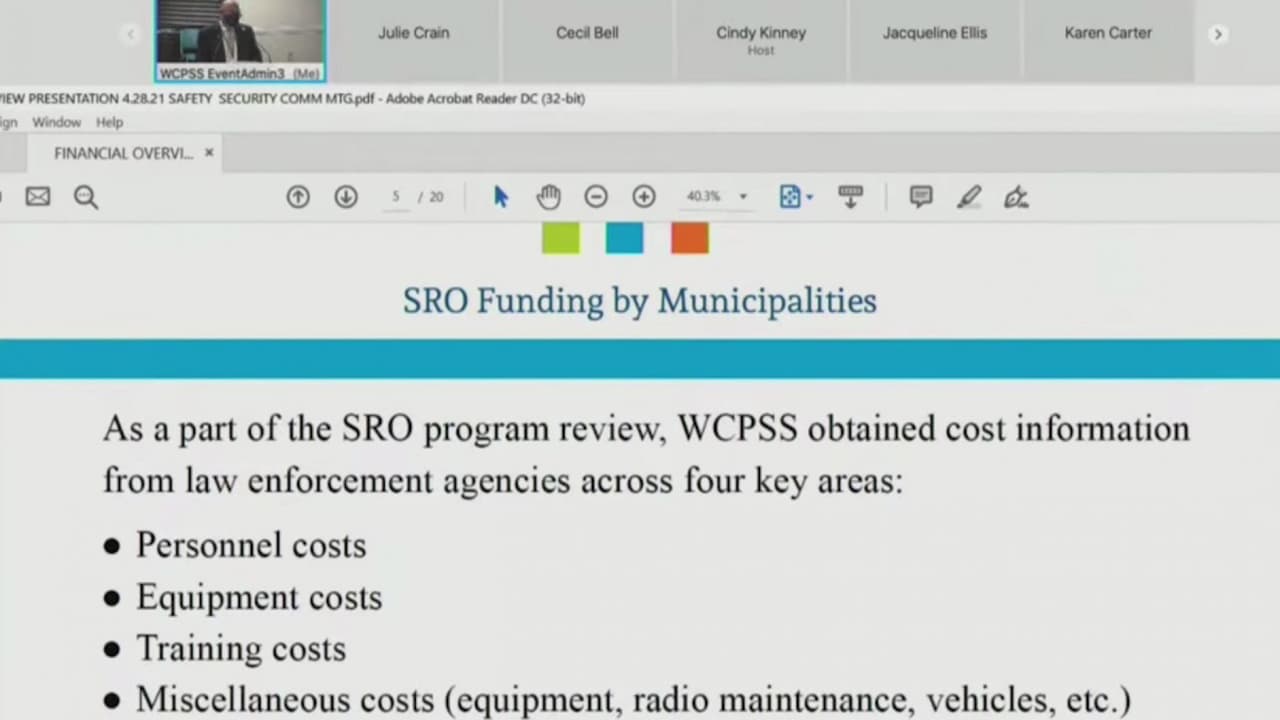Open the Window menu
The height and width of the screenshot is (720, 1280).
56,122
